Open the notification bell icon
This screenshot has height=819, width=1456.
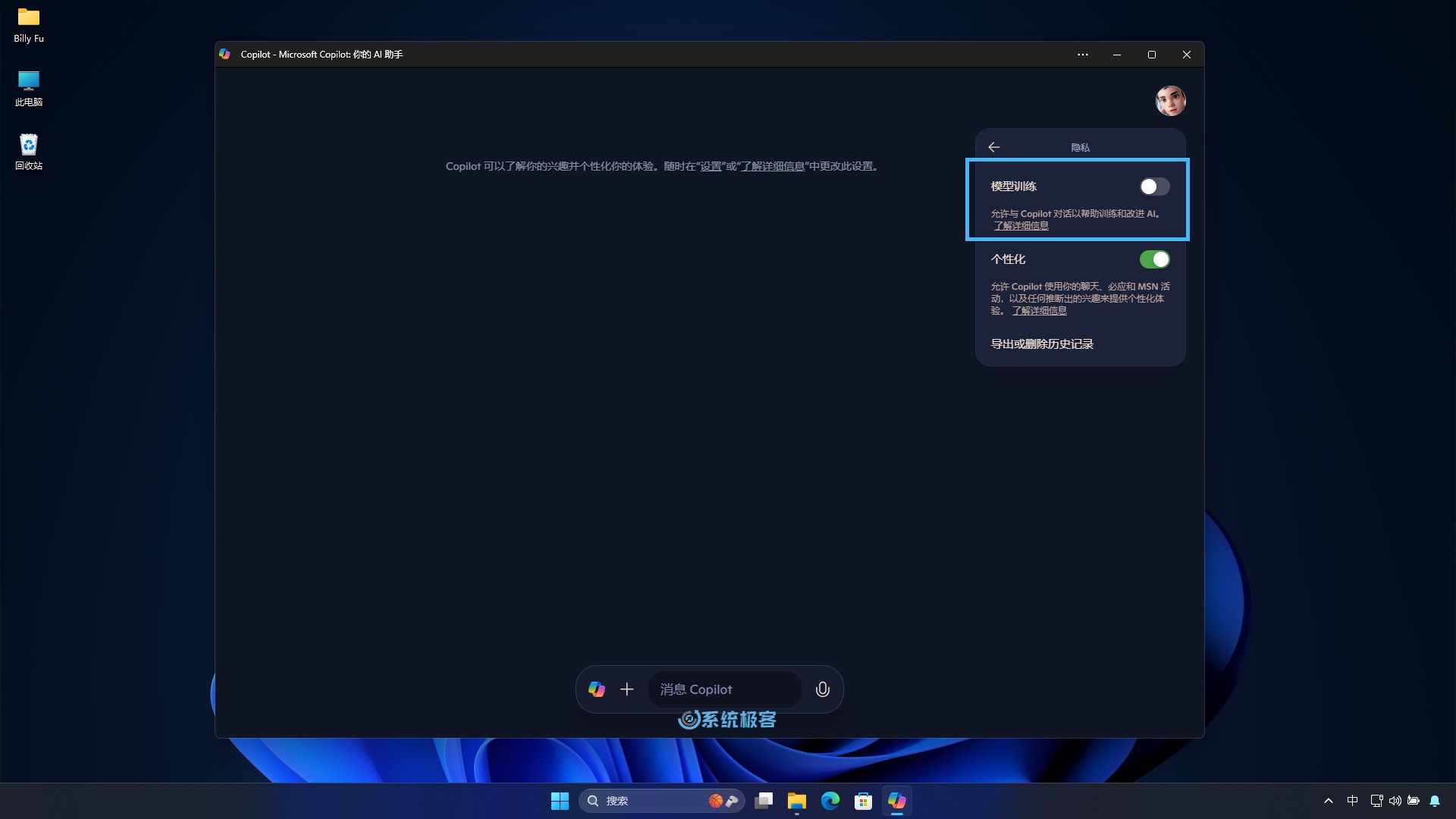[1435, 801]
